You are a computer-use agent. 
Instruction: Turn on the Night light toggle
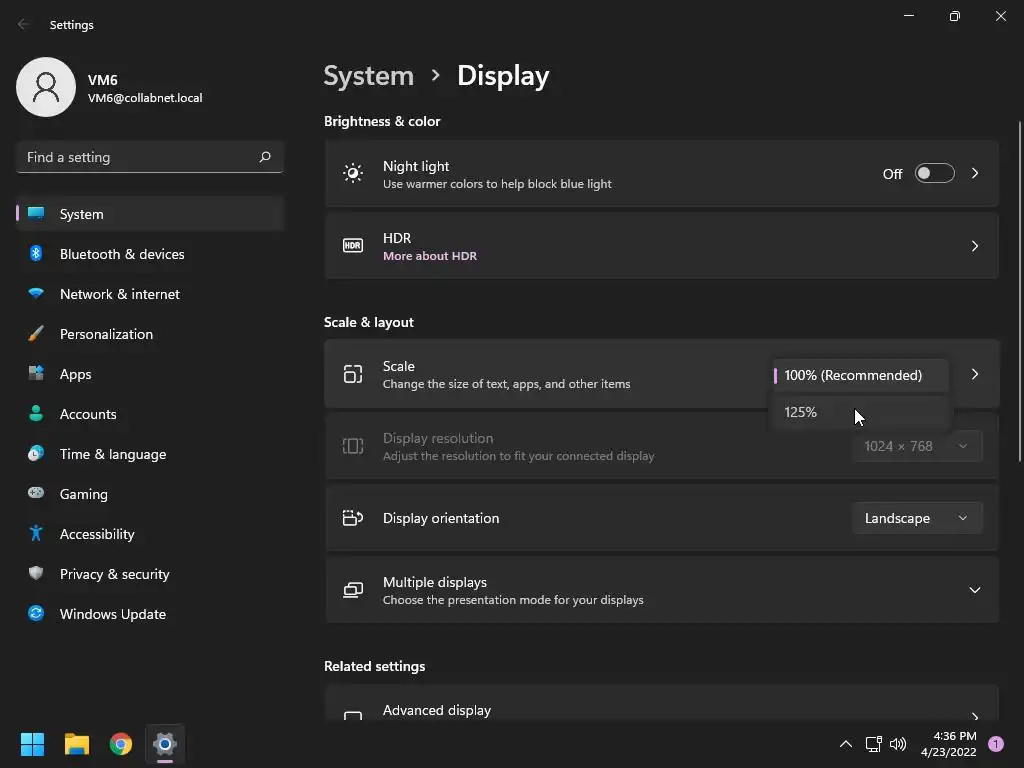pos(935,173)
